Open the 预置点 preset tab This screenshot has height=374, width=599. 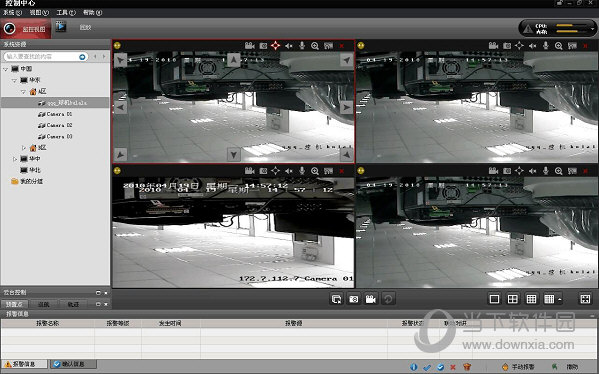[x=15, y=304]
